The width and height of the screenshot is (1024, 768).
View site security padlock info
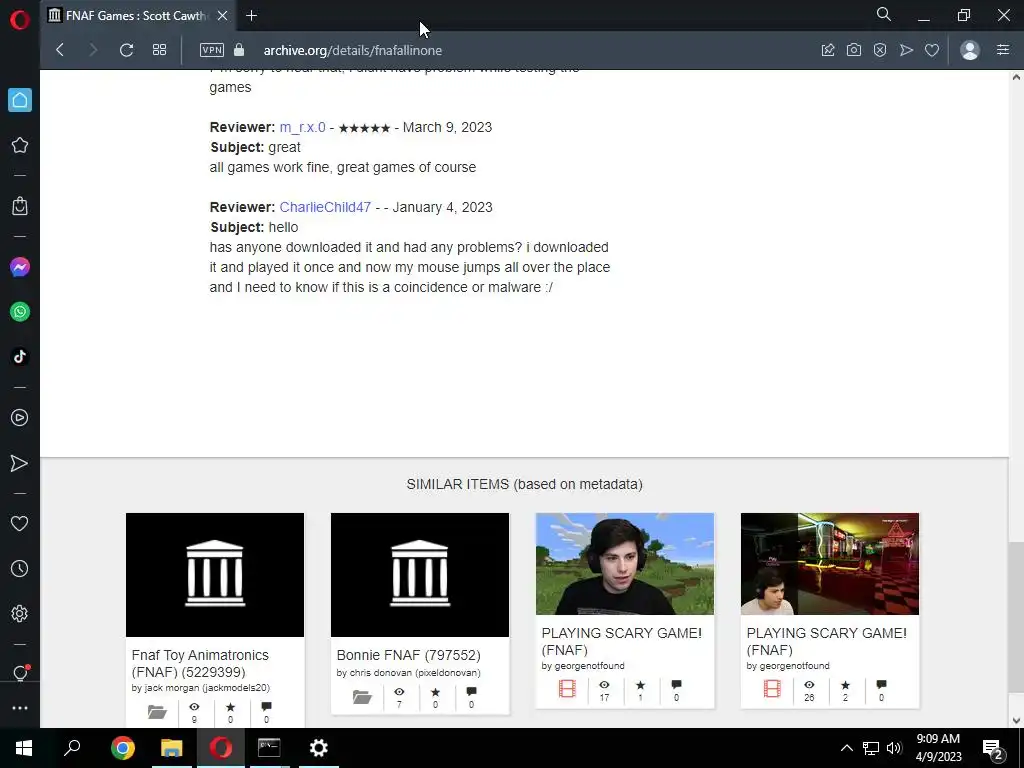(x=239, y=50)
